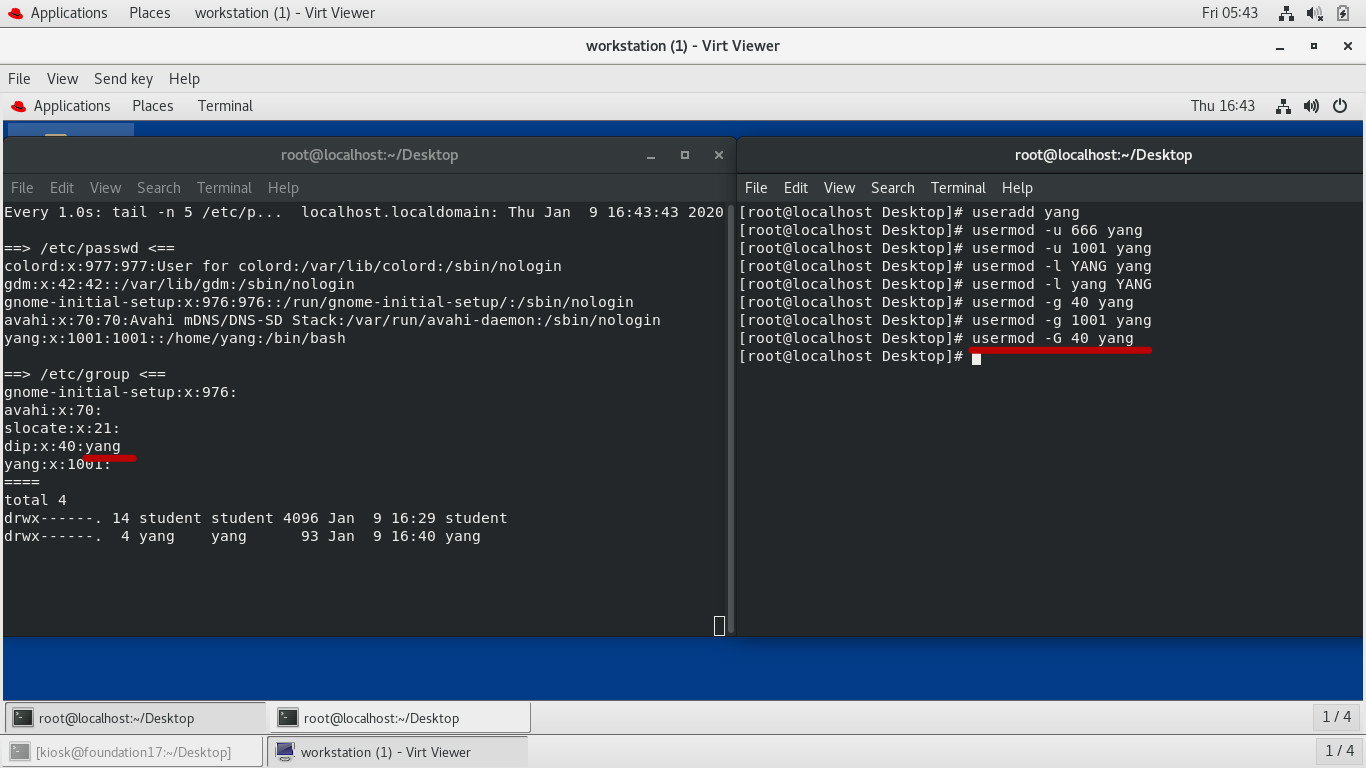The width and height of the screenshot is (1366, 768).
Task: Open View menu in left terminal
Action: click(x=105, y=188)
